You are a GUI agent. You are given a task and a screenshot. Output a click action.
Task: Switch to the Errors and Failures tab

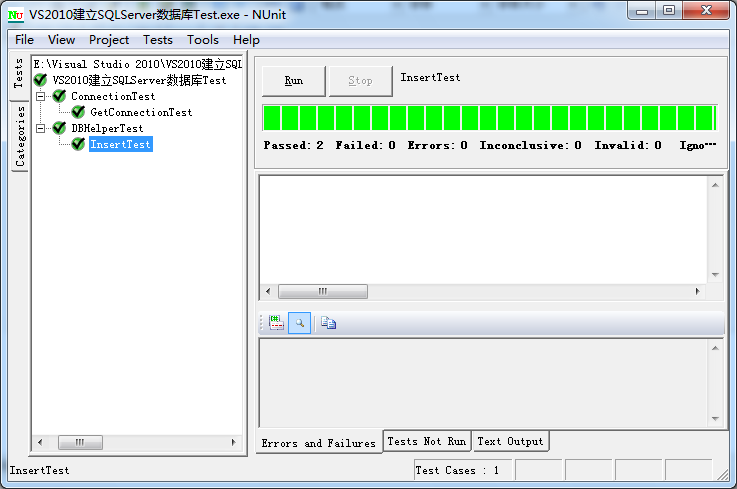click(319, 442)
